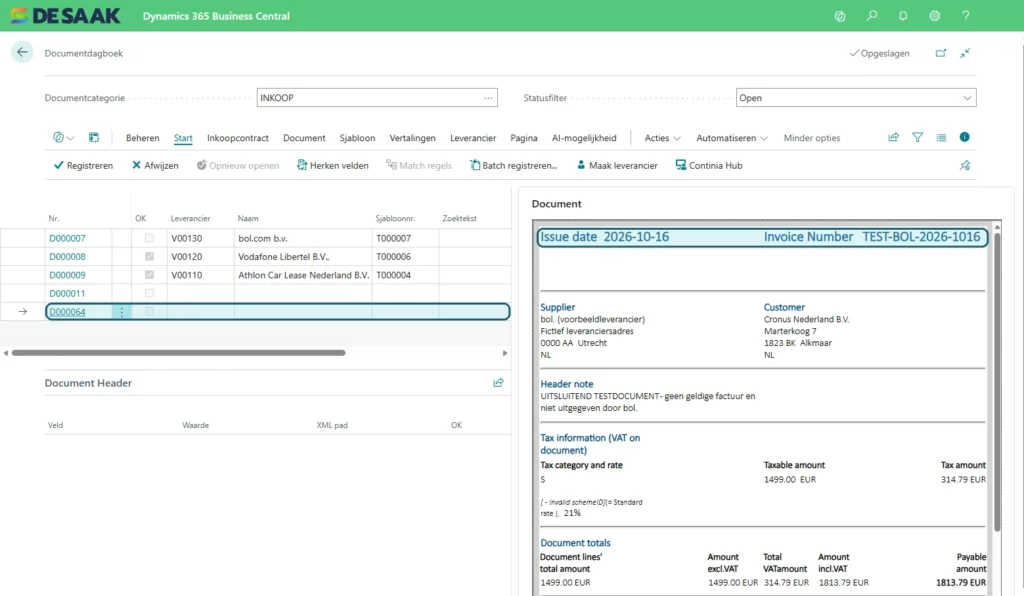Open lookup dots in Documentcategorie field
This screenshot has width=1024, height=596.
(x=488, y=98)
